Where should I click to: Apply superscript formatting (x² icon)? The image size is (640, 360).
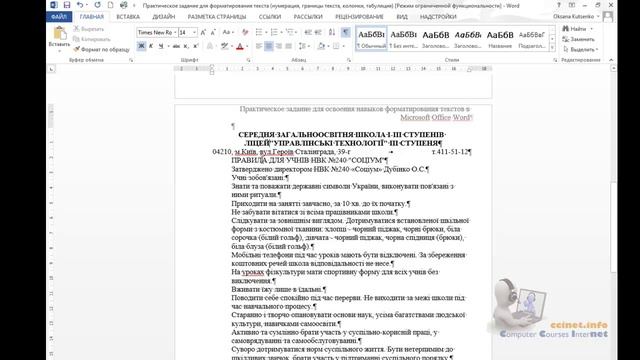click(196, 46)
